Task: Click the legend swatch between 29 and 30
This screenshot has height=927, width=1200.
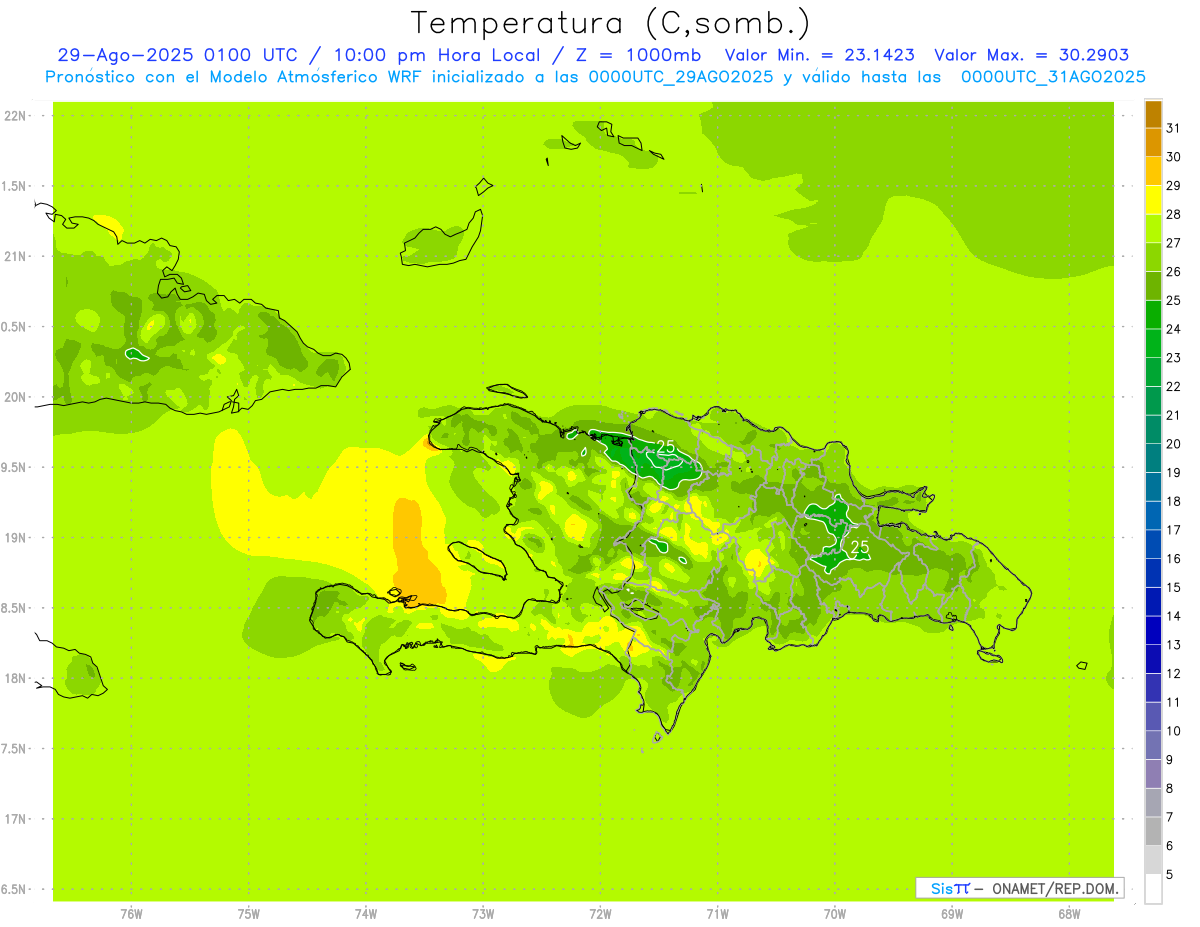Action: (x=1153, y=171)
